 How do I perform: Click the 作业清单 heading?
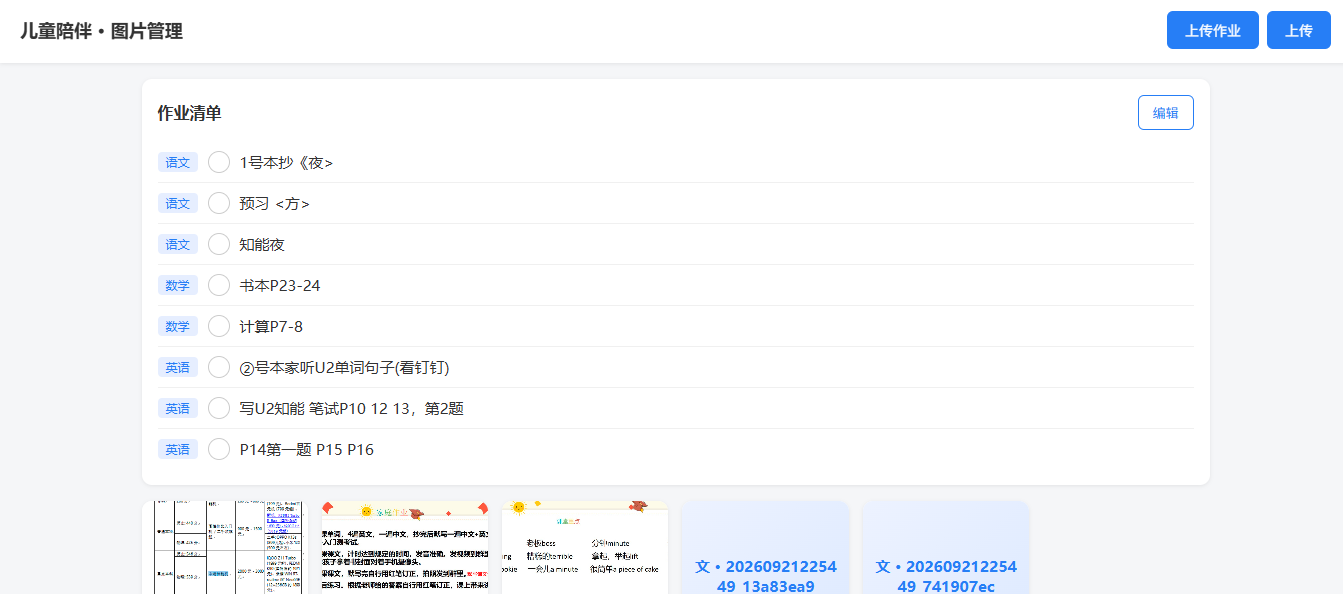pos(189,113)
